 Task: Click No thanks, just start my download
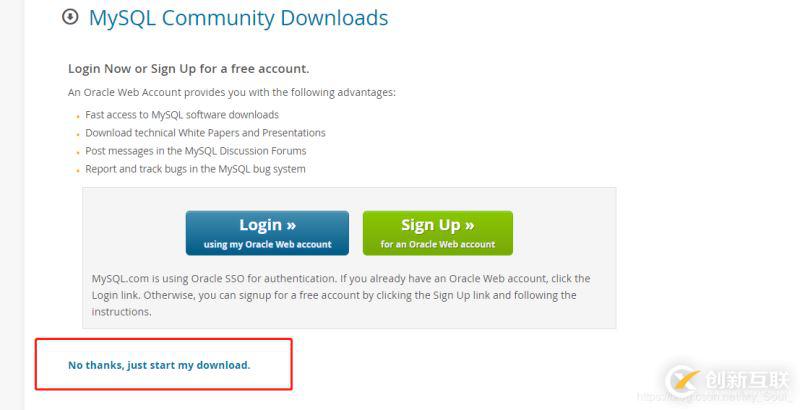[159, 365]
